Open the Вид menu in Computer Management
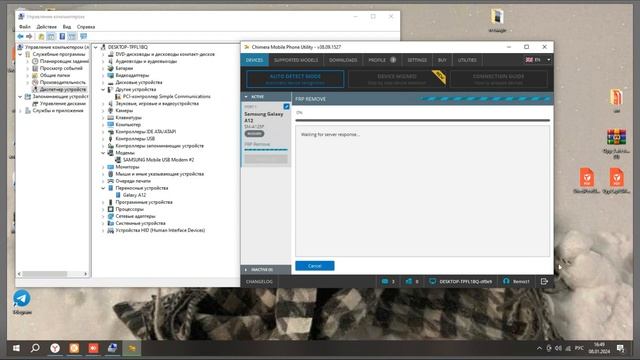Image resolution: width=640 pixels, height=360 pixels. pos(67,27)
